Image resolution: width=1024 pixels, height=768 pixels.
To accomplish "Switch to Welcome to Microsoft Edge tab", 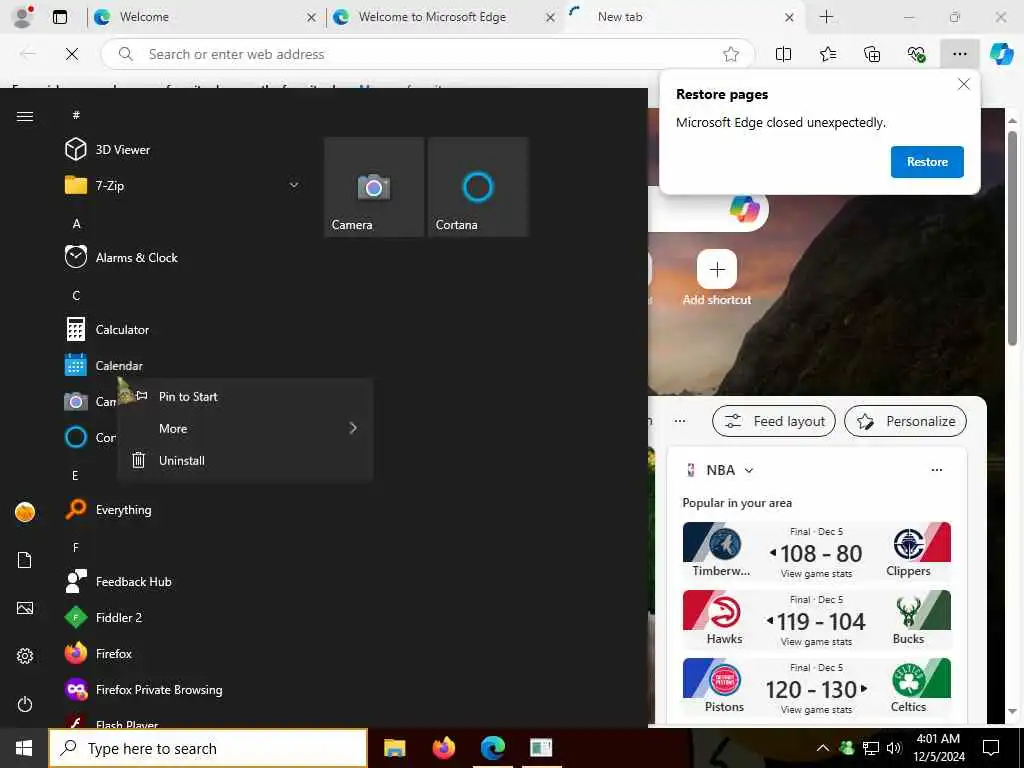I will tap(444, 17).
